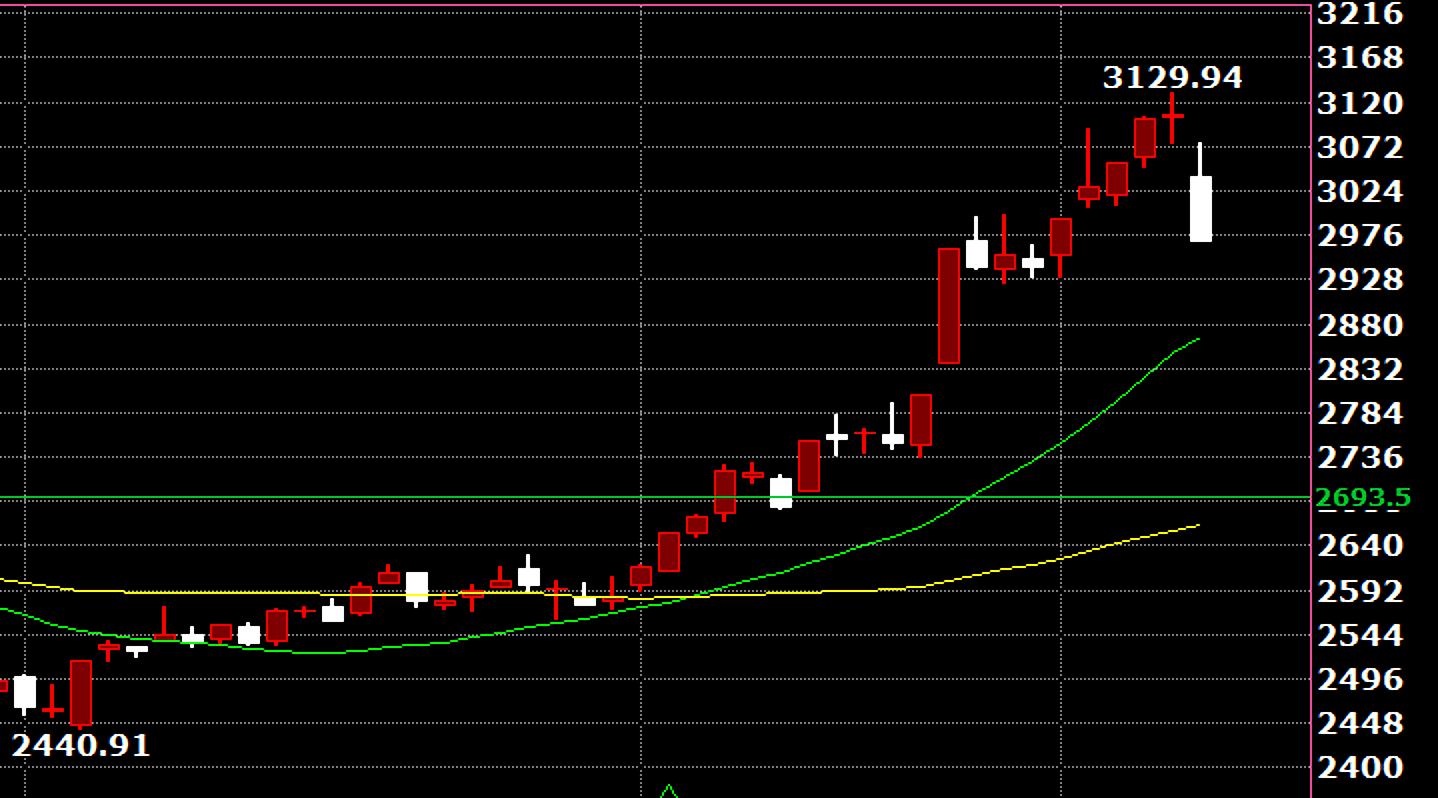
Task: Click the green moving average curve
Action: 600,615
